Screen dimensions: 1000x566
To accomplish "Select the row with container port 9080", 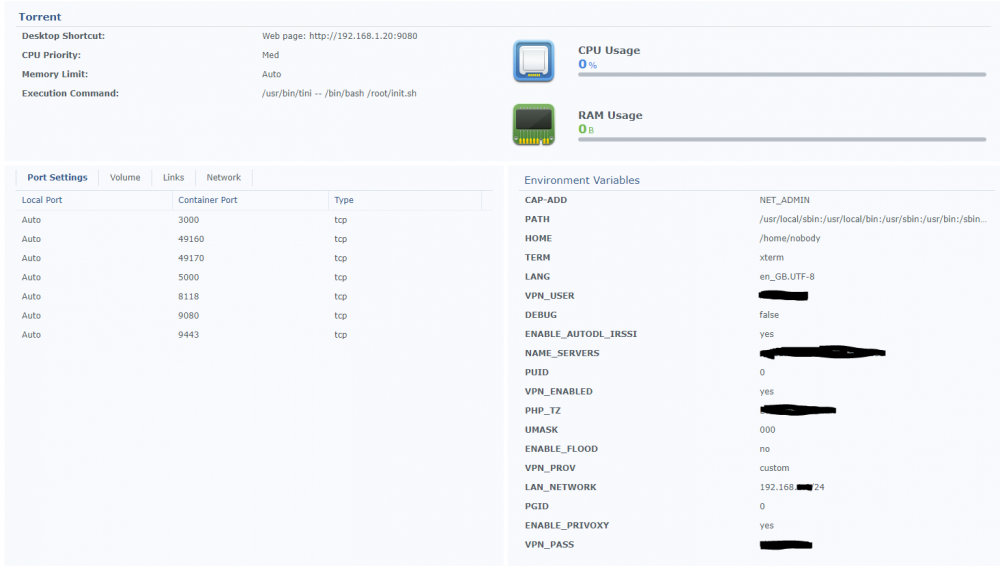I will 254,315.
